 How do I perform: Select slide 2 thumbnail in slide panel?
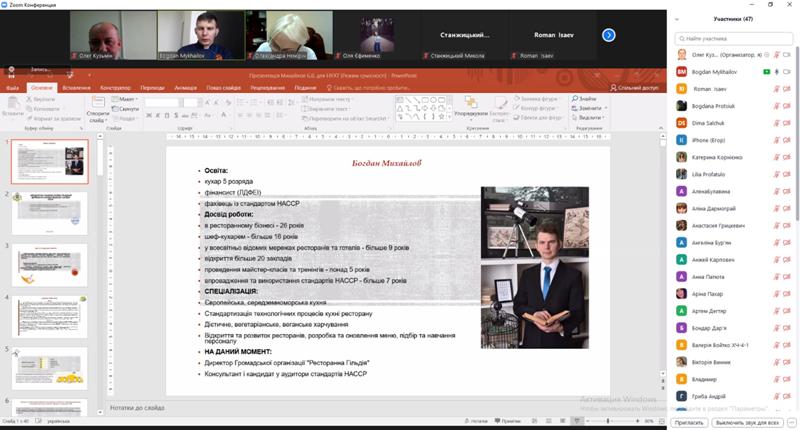(50, 211)
